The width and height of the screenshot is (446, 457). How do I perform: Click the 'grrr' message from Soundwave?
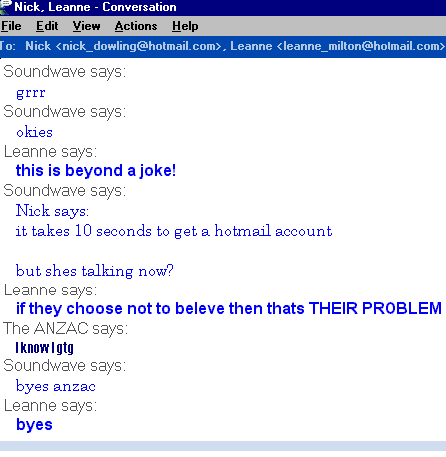click(31, 93)
